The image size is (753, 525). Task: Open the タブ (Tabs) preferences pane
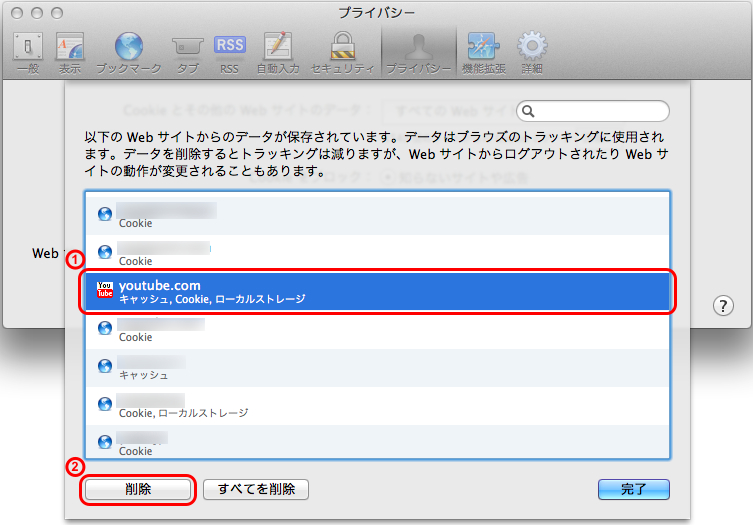click(187, 53)
